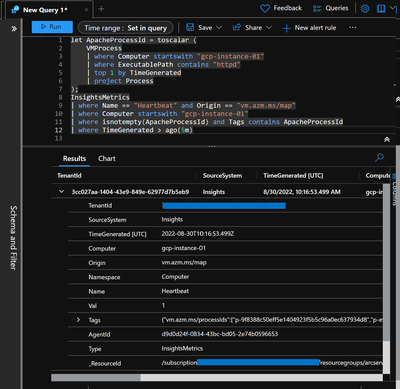Click the Share arrow icon

237,27
